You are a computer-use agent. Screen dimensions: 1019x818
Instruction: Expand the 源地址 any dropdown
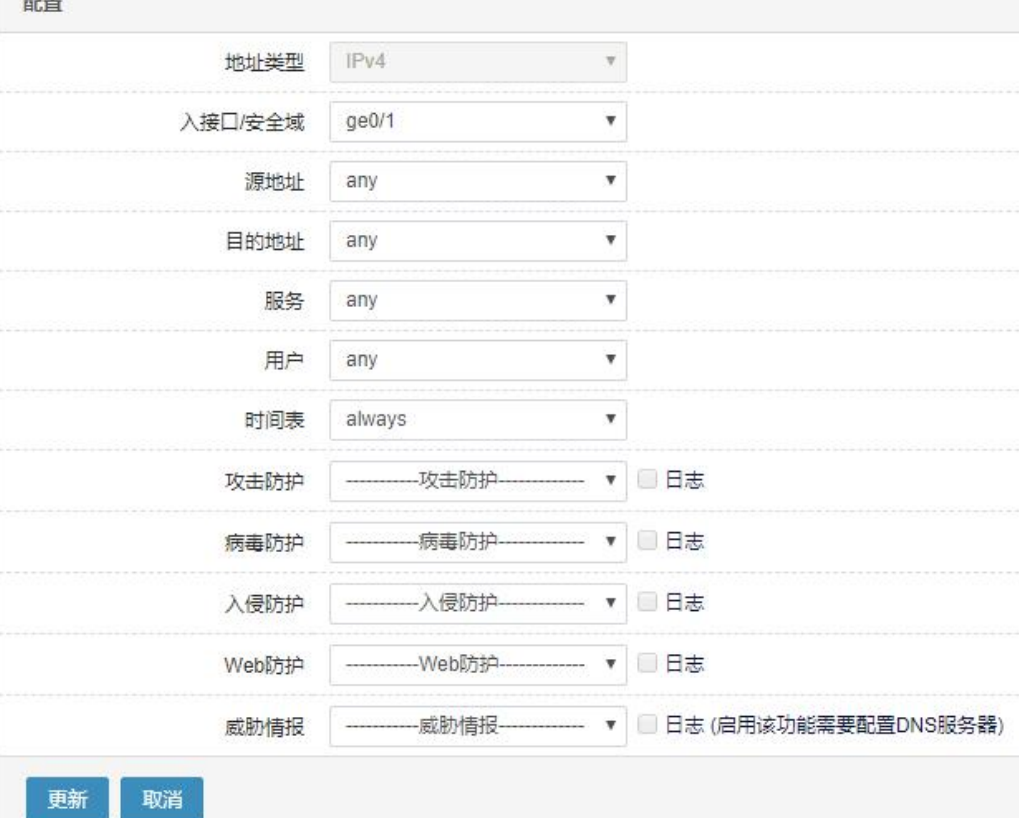(478, 181)
